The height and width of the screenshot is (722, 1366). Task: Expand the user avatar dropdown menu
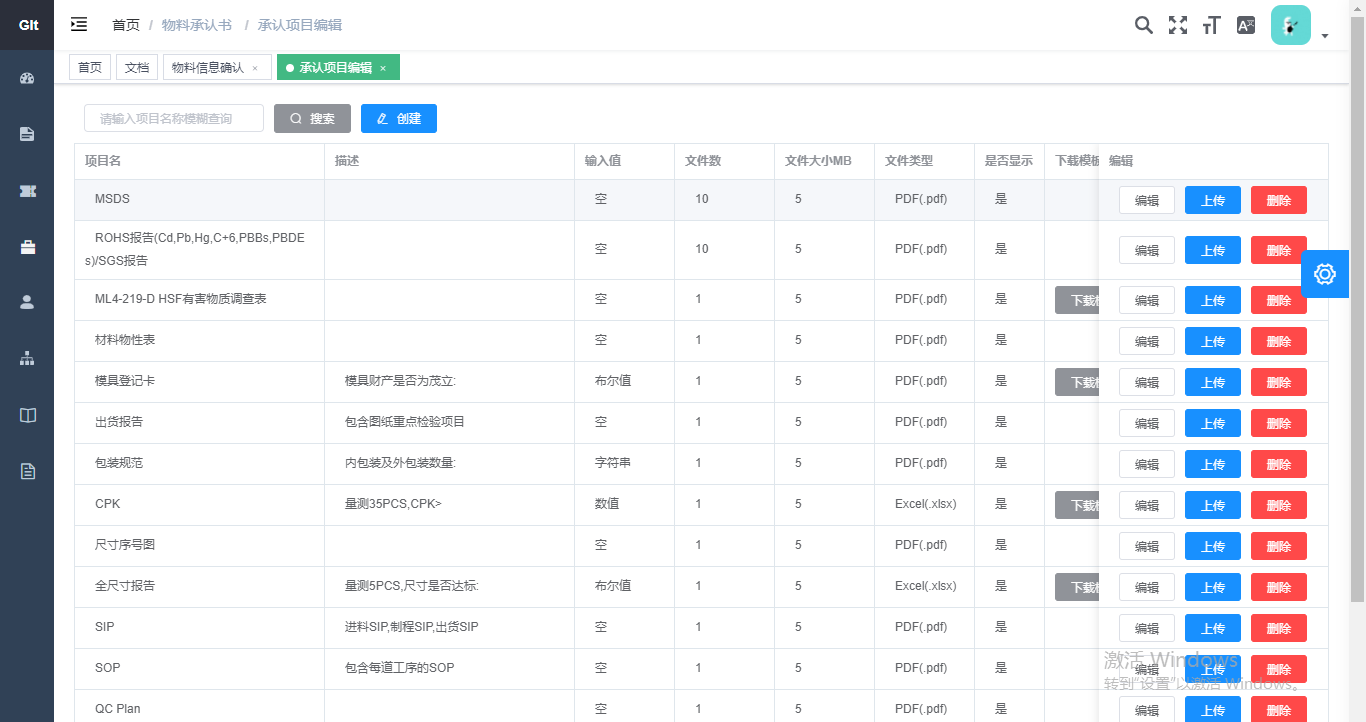tap(1299, 27)
